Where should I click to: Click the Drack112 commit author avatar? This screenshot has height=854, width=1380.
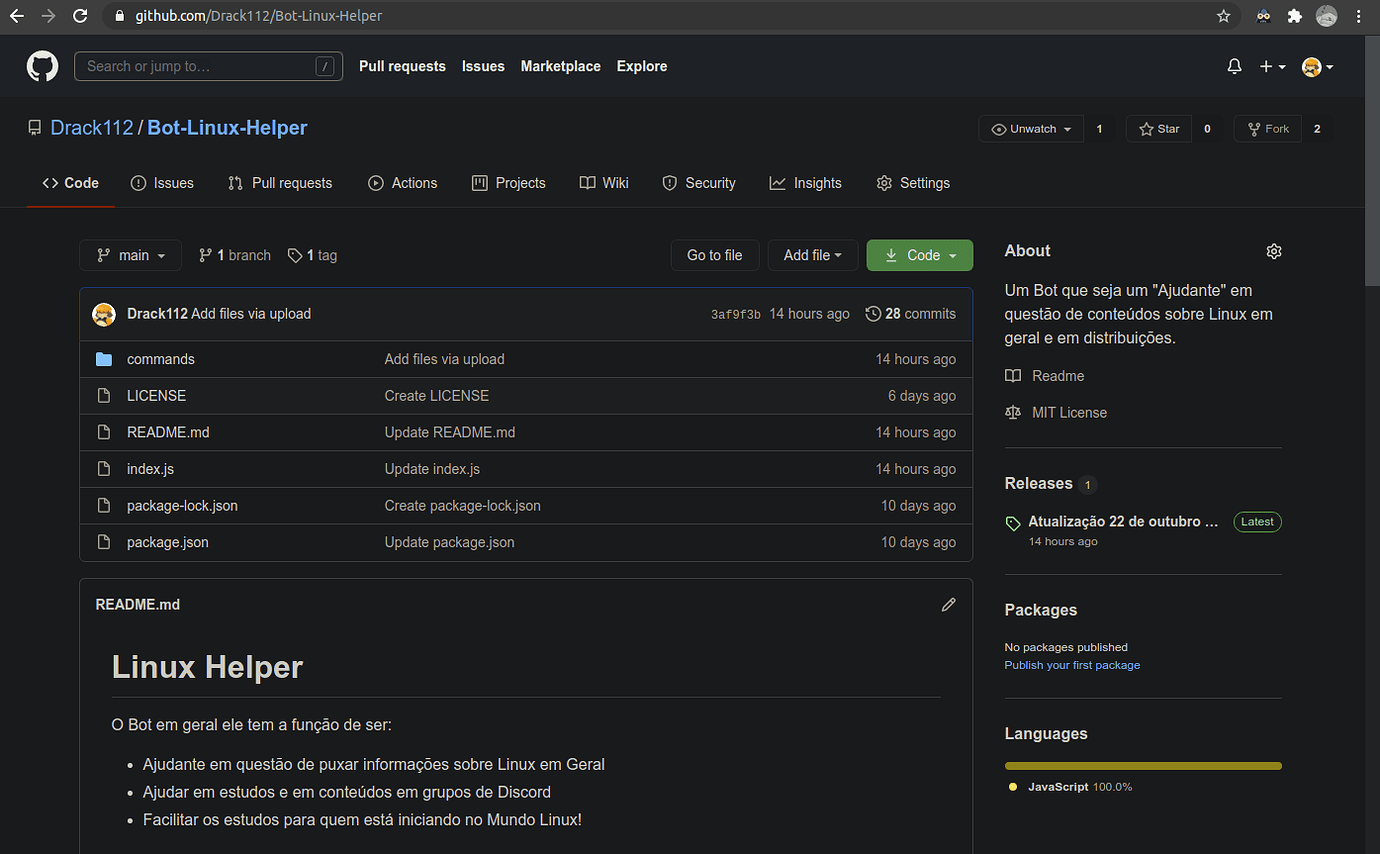point(104,314)
